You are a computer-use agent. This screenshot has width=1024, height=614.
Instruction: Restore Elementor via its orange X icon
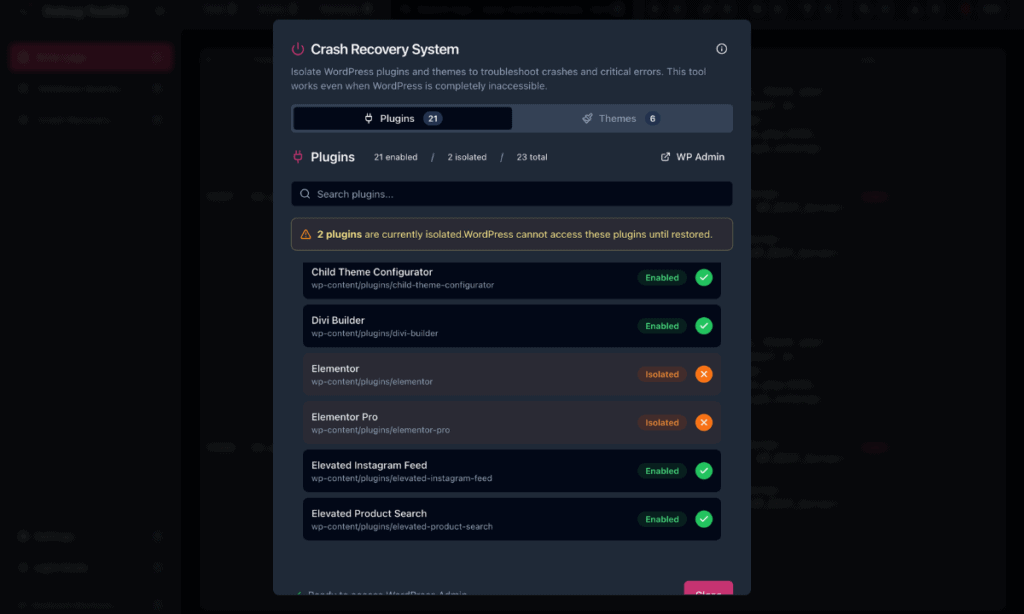pyautogui.click(x=703, y=374)
